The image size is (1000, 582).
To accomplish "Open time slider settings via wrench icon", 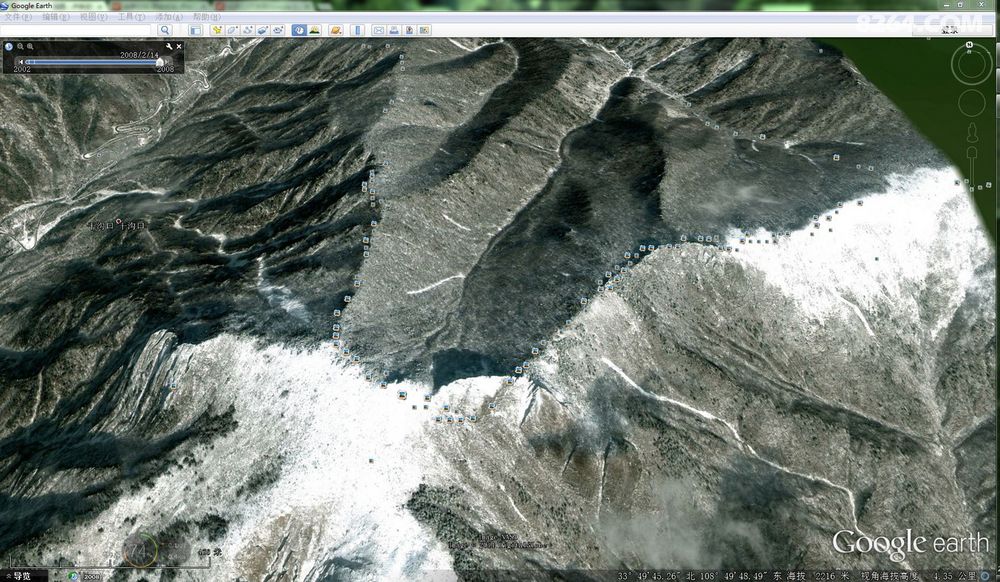I will (168, 46).
